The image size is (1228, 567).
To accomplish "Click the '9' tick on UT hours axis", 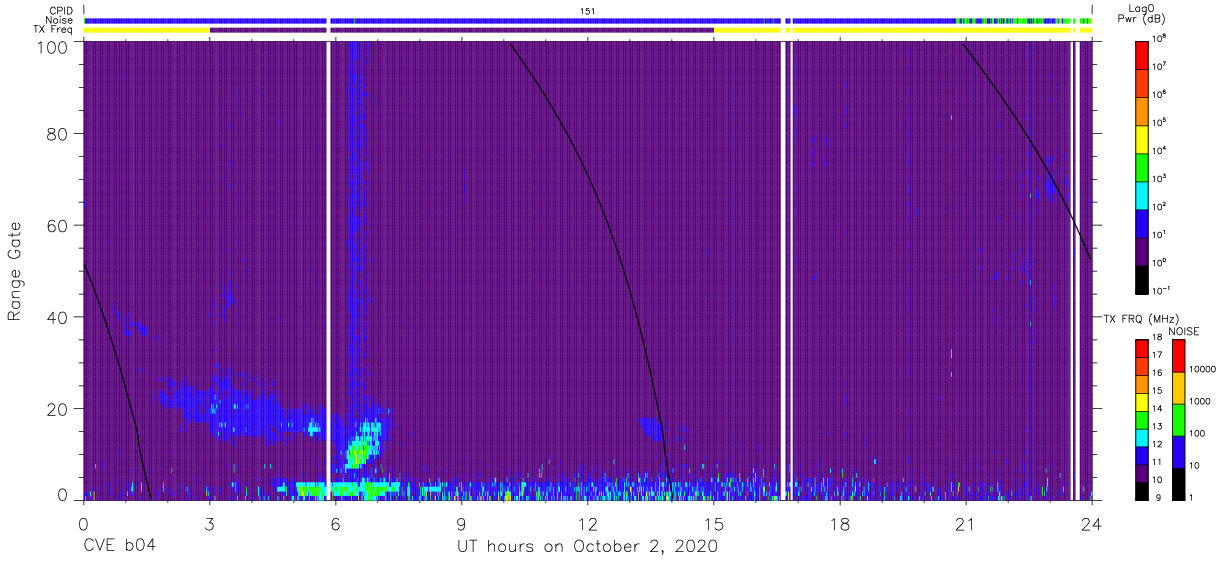I will coord(462,523).
